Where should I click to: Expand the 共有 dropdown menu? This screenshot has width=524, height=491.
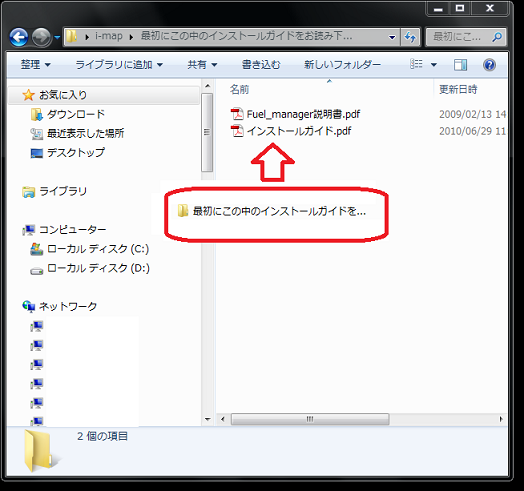[x=202, y=64]
